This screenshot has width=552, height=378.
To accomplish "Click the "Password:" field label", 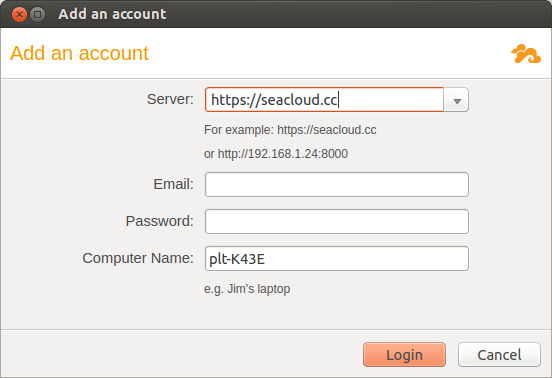I will point(160,221).
